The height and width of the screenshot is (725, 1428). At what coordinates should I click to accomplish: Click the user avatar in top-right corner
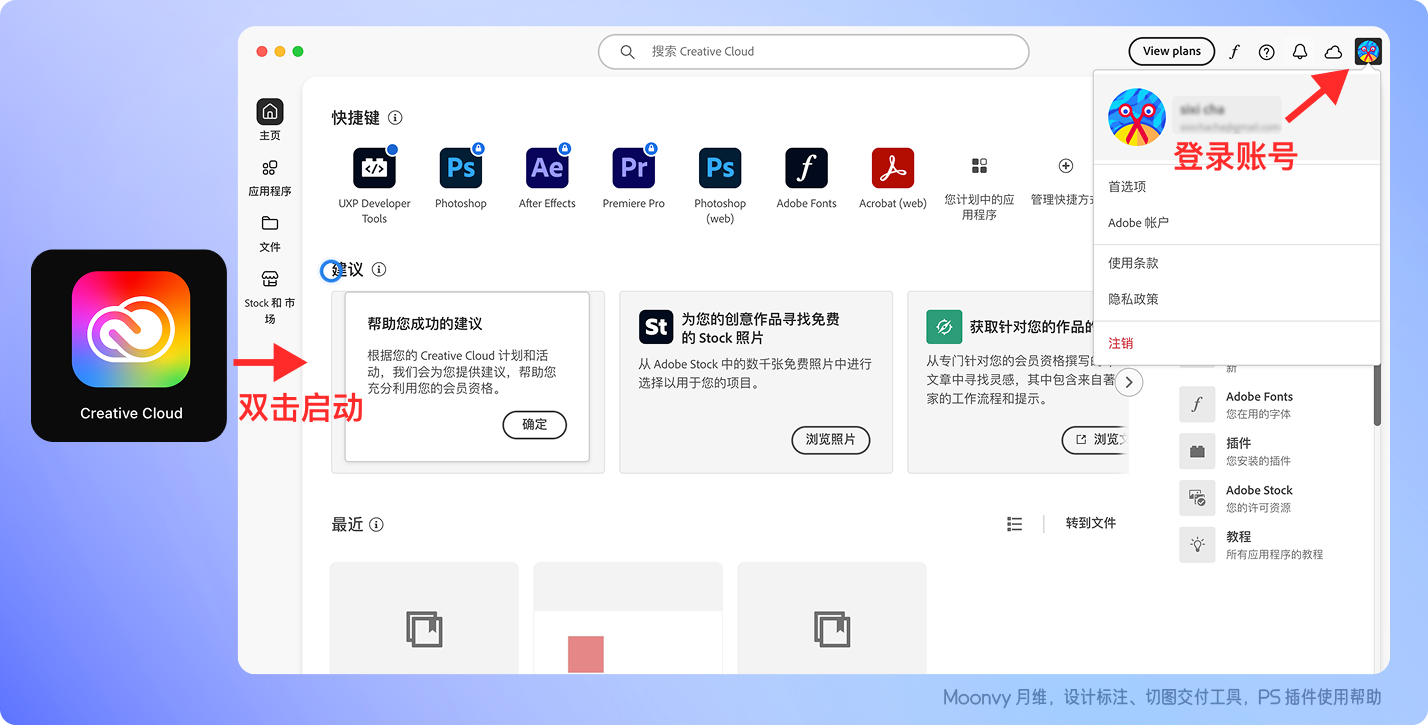(1367, 52)
